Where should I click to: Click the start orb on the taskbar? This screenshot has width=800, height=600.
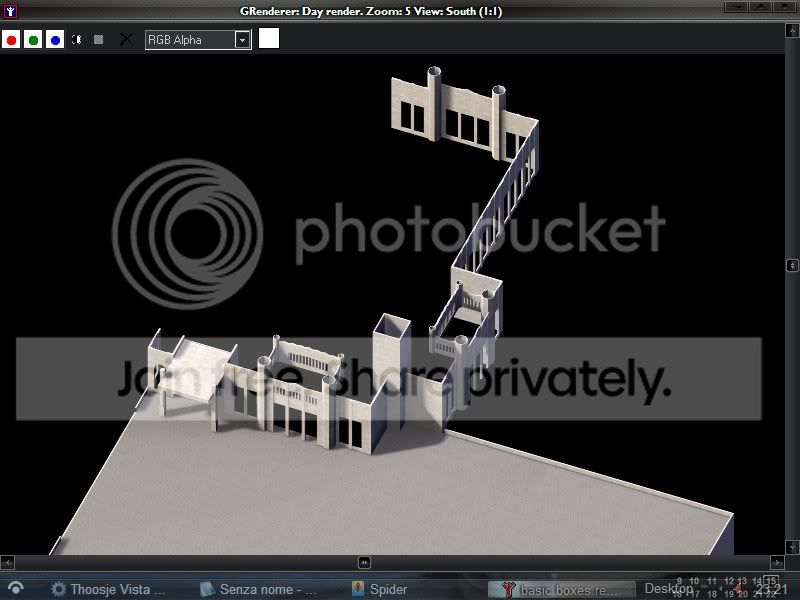click(x=15, y=589)
